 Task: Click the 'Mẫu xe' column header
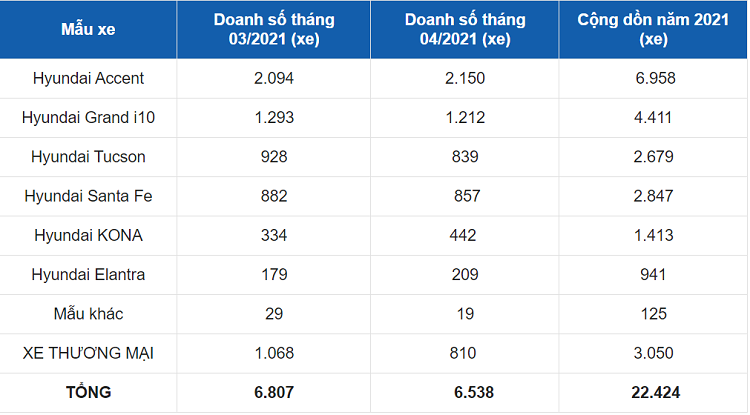tap(88, 30)
